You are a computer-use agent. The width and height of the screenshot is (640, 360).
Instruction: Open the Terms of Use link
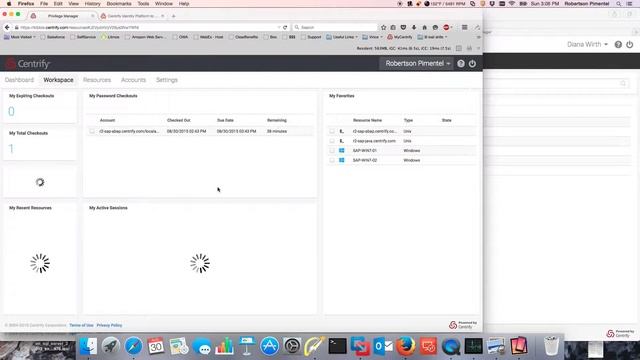coord(81,325)
